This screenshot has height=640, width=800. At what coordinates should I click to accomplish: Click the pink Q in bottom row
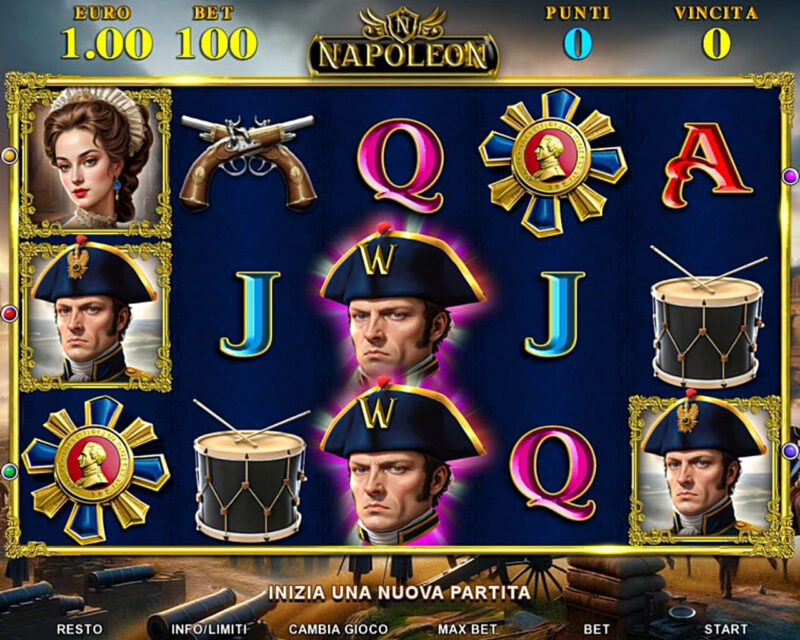pos(553,472)
